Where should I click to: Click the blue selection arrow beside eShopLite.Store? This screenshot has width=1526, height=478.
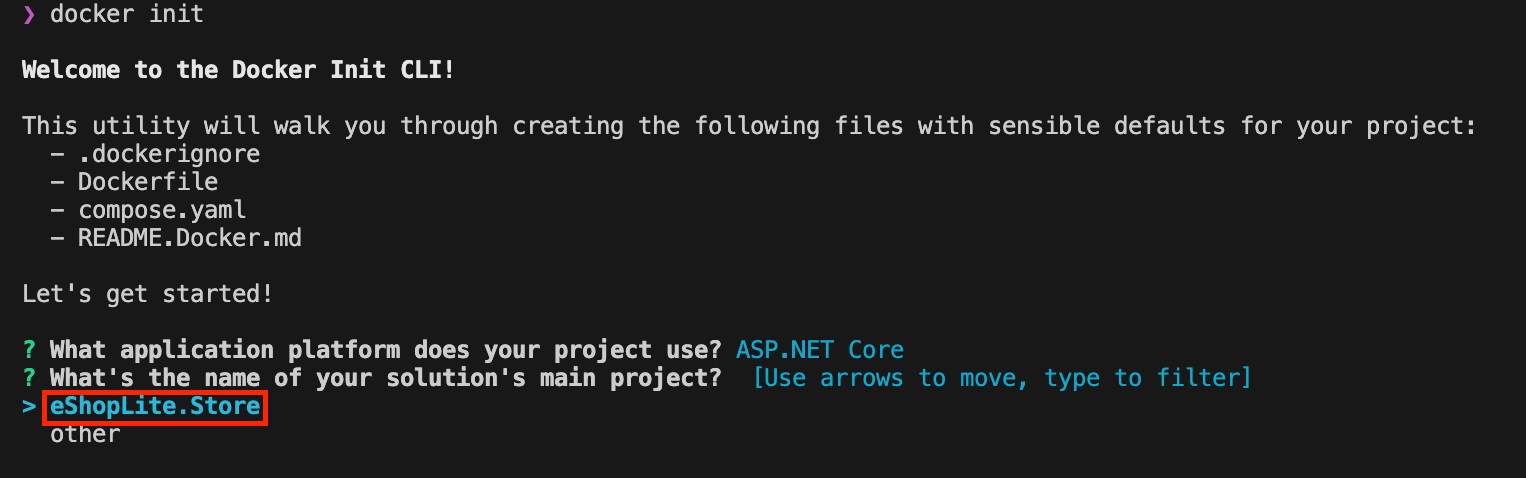[x=29, y=407]
